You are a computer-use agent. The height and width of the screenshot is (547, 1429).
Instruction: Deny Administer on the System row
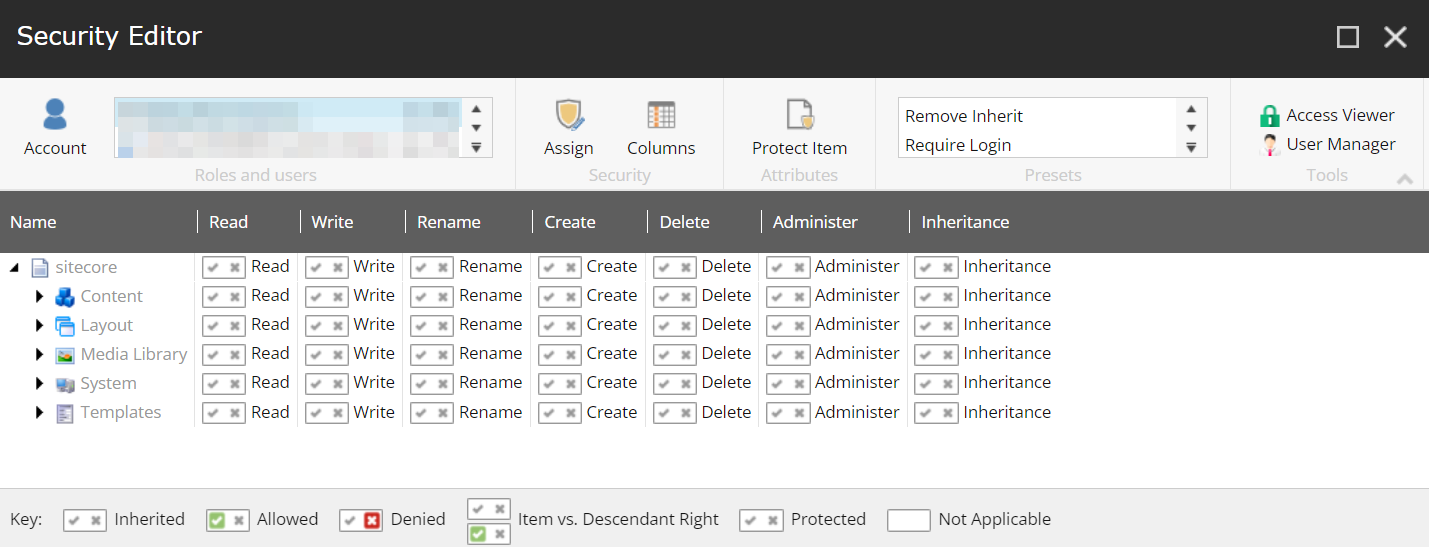(x=799, y=383)
